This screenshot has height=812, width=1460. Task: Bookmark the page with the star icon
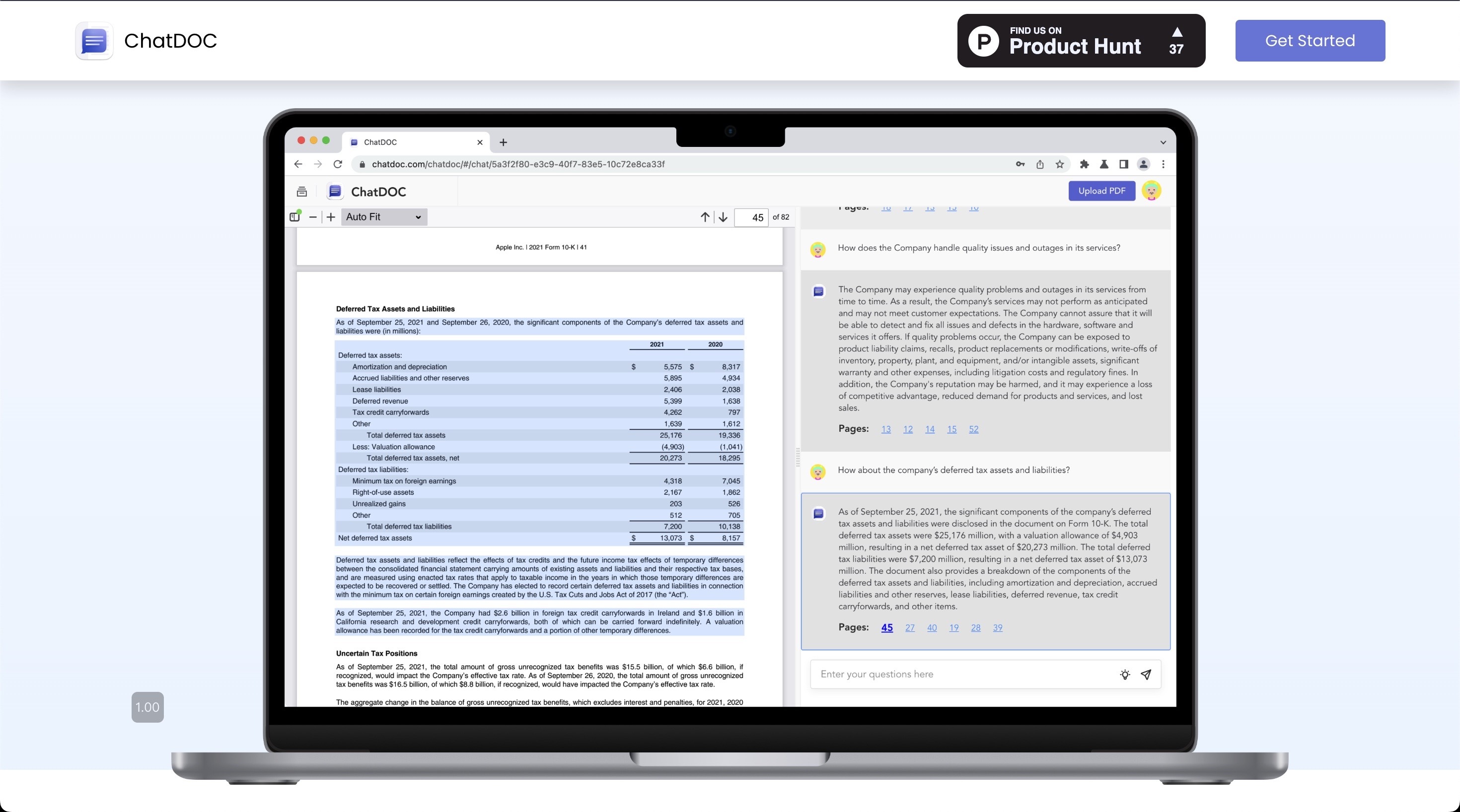(1060, 164)
